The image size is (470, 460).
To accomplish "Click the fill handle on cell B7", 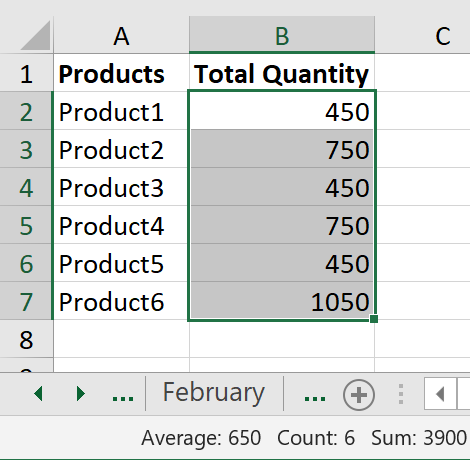I will [374, 319].
